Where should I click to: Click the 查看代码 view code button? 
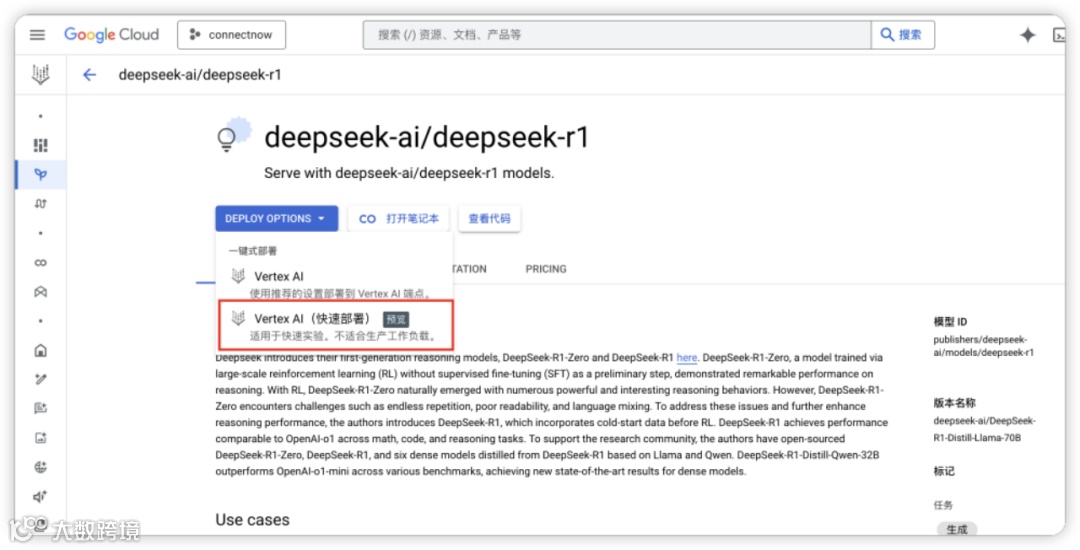[x=489, y=218]
